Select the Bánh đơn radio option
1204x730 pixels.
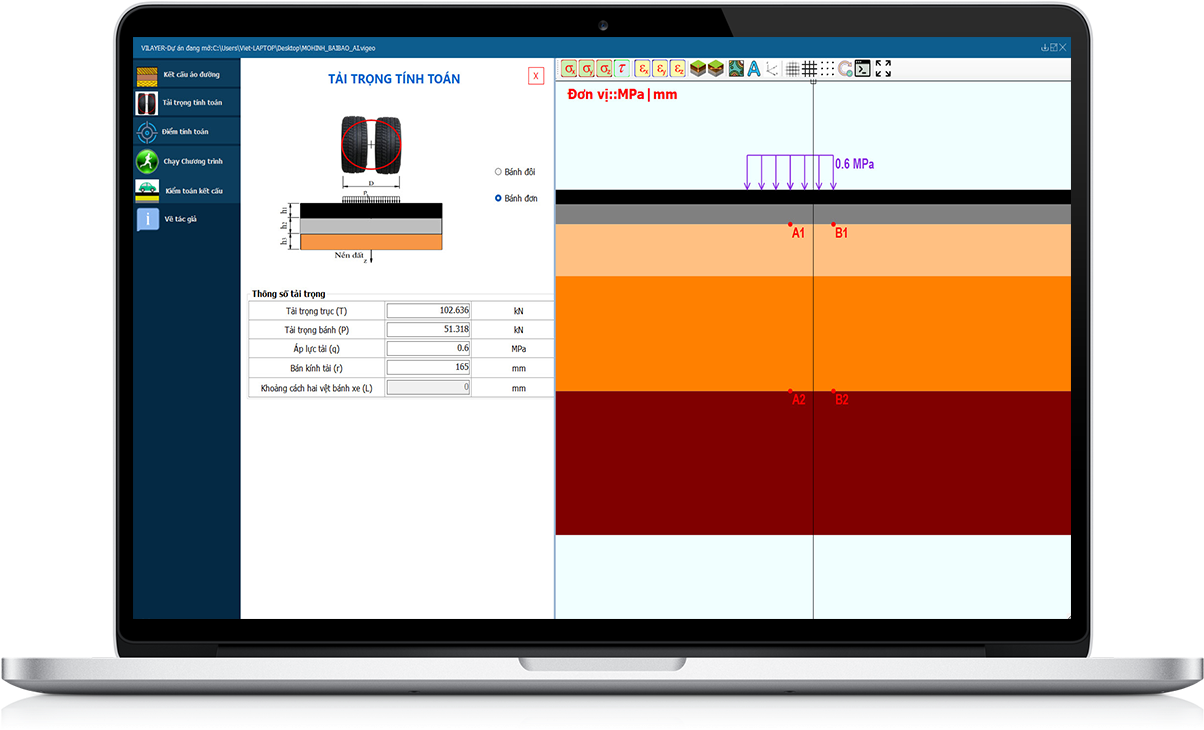tap(499, 198)
